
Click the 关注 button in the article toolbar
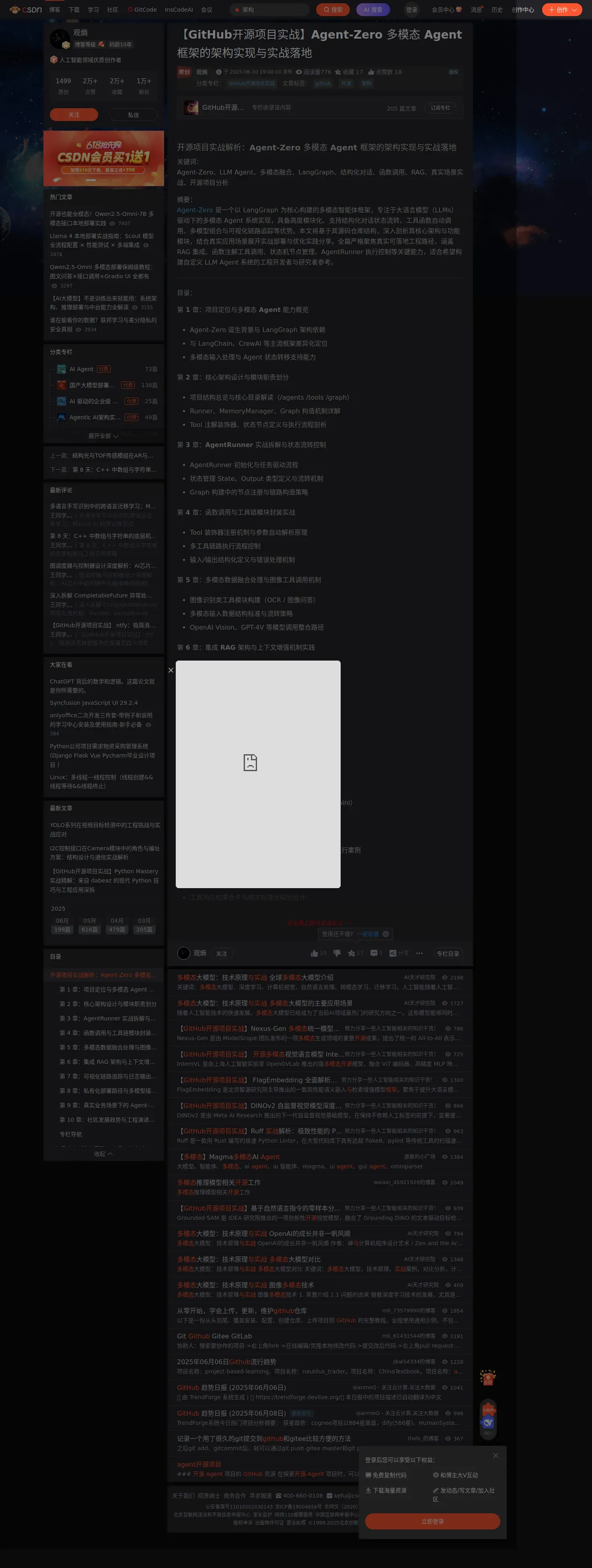pos(222,953)
